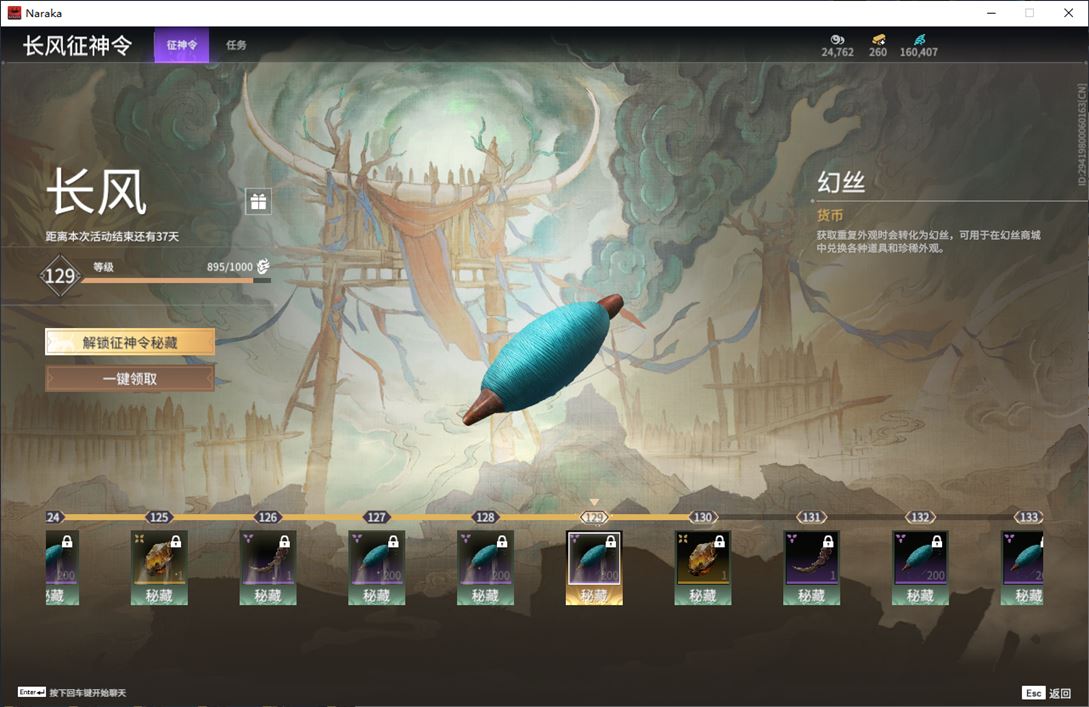1089x707 pixels.
Task: Click the 按下回车键开始聊天 chat hint
Action: click(88, 692)
